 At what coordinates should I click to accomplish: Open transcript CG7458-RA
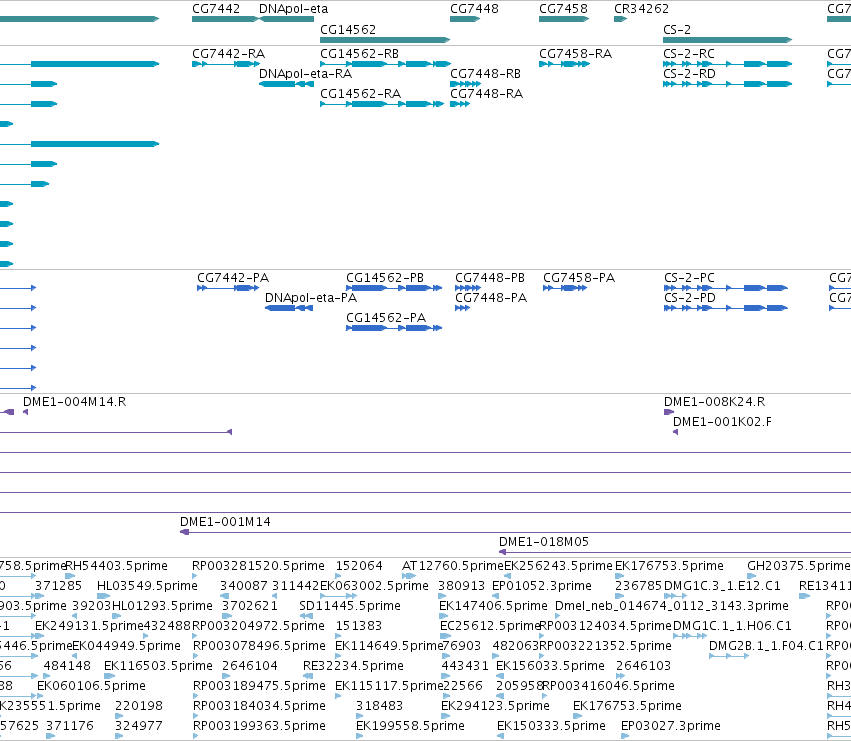[x=575, y=54]
